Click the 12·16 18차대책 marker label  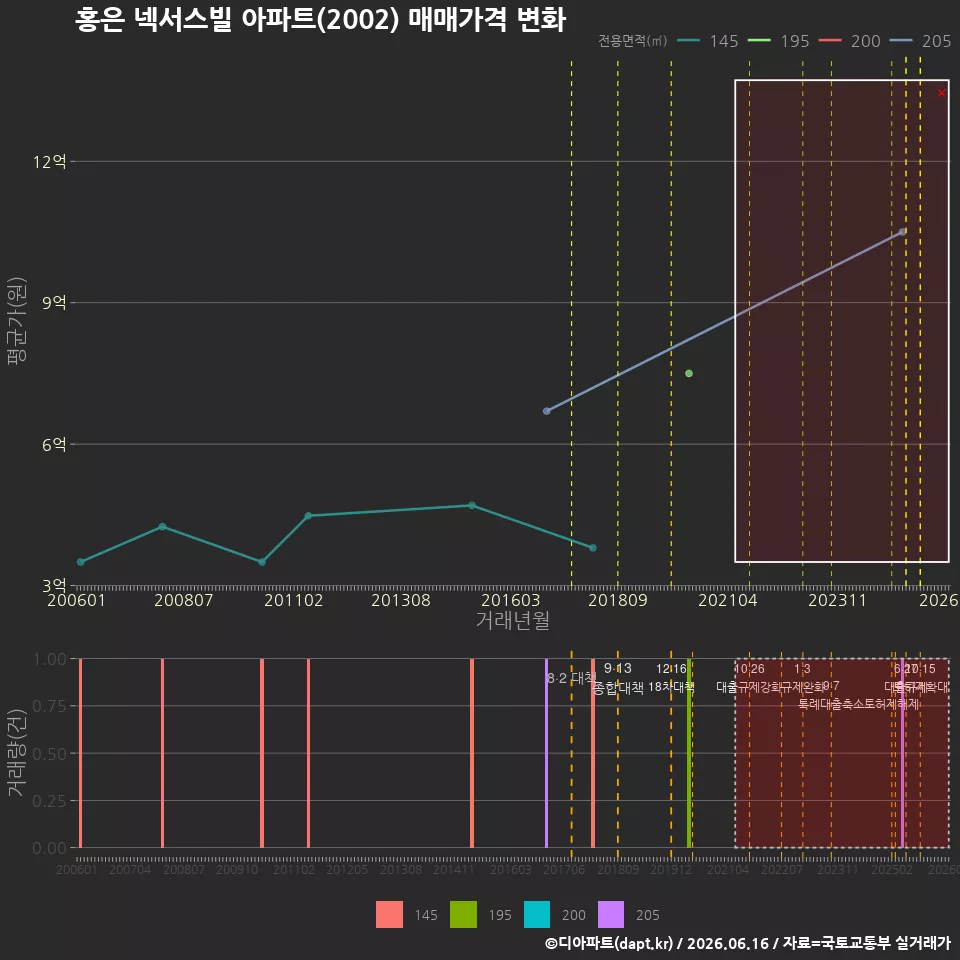point(672,678)
